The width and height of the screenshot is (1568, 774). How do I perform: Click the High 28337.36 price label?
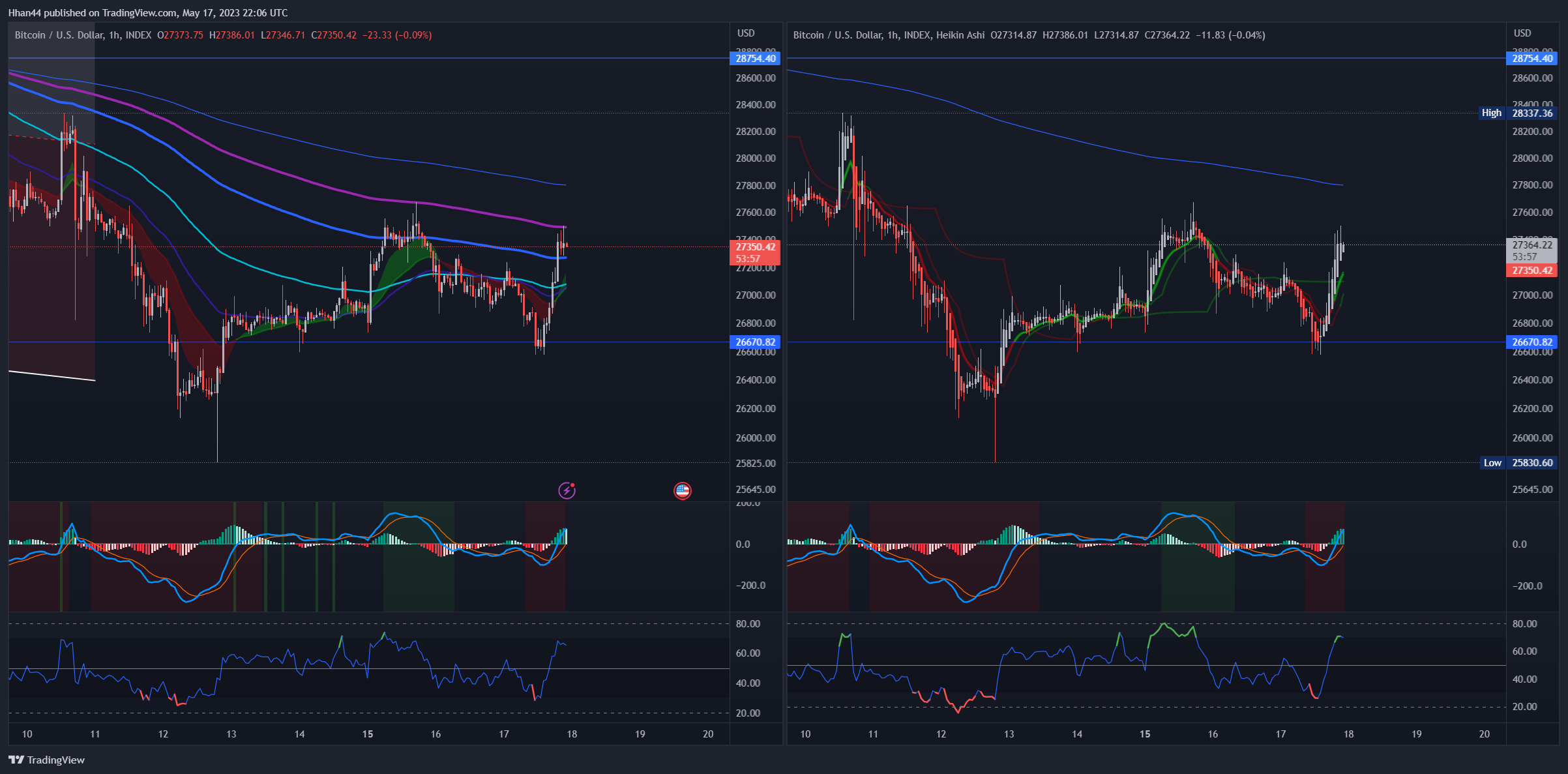click(x=1517, y=113)
